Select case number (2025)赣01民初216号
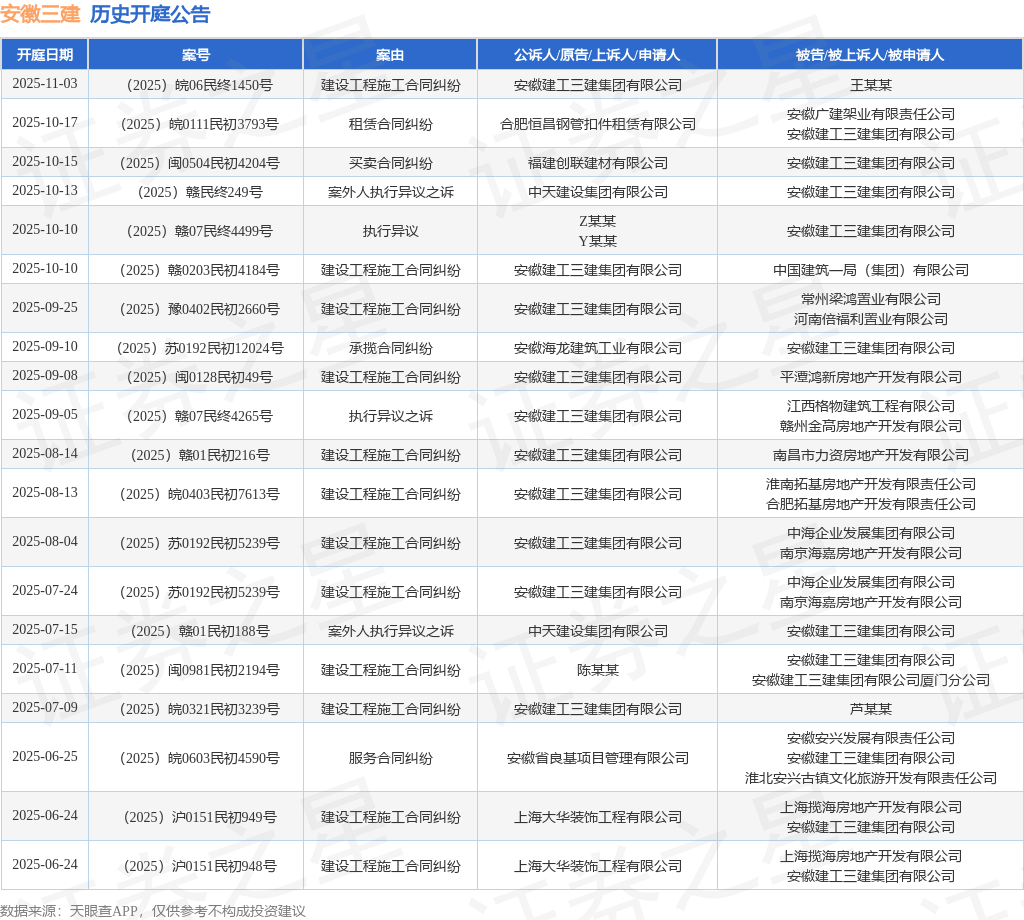This screenshot has width=1024, height=920. [199, 455]
